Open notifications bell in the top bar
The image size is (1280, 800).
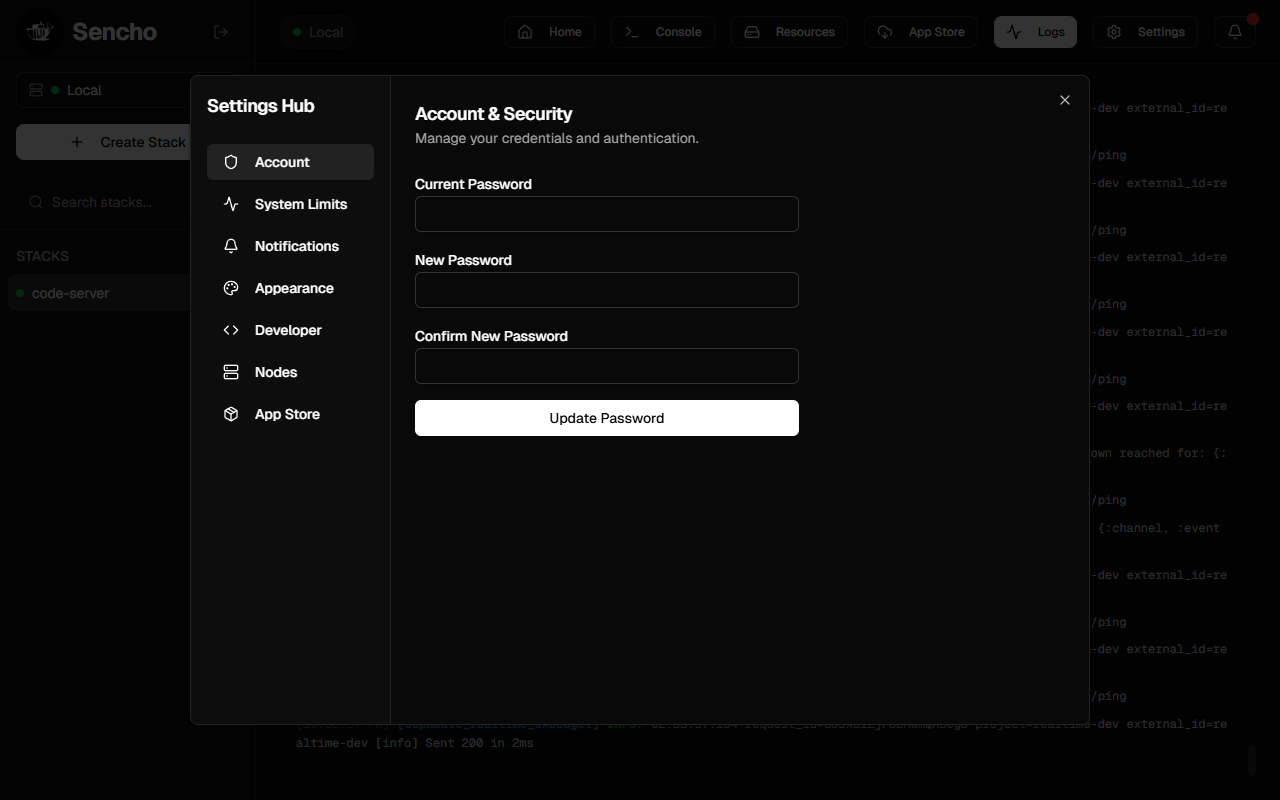tap(1235, 32)
